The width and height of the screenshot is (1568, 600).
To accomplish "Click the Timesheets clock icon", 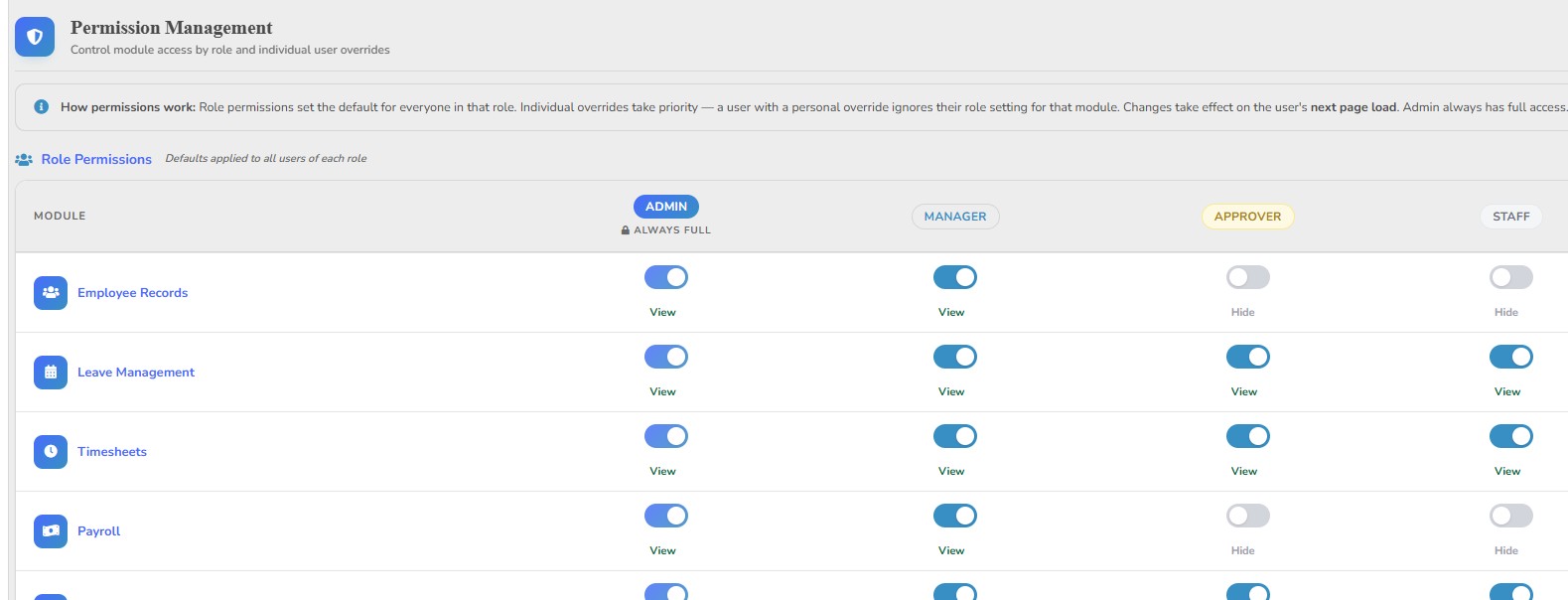I will [x=51, y=452].
